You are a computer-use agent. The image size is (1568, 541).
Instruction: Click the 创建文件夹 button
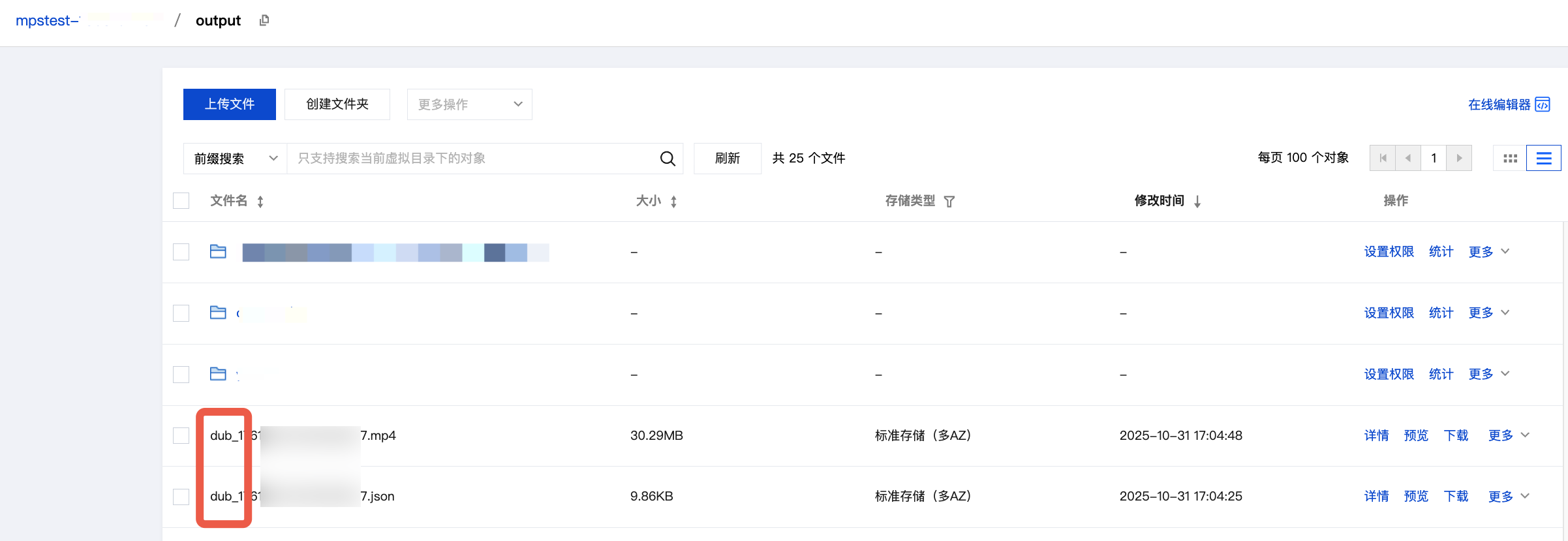(x=337, y=104)
